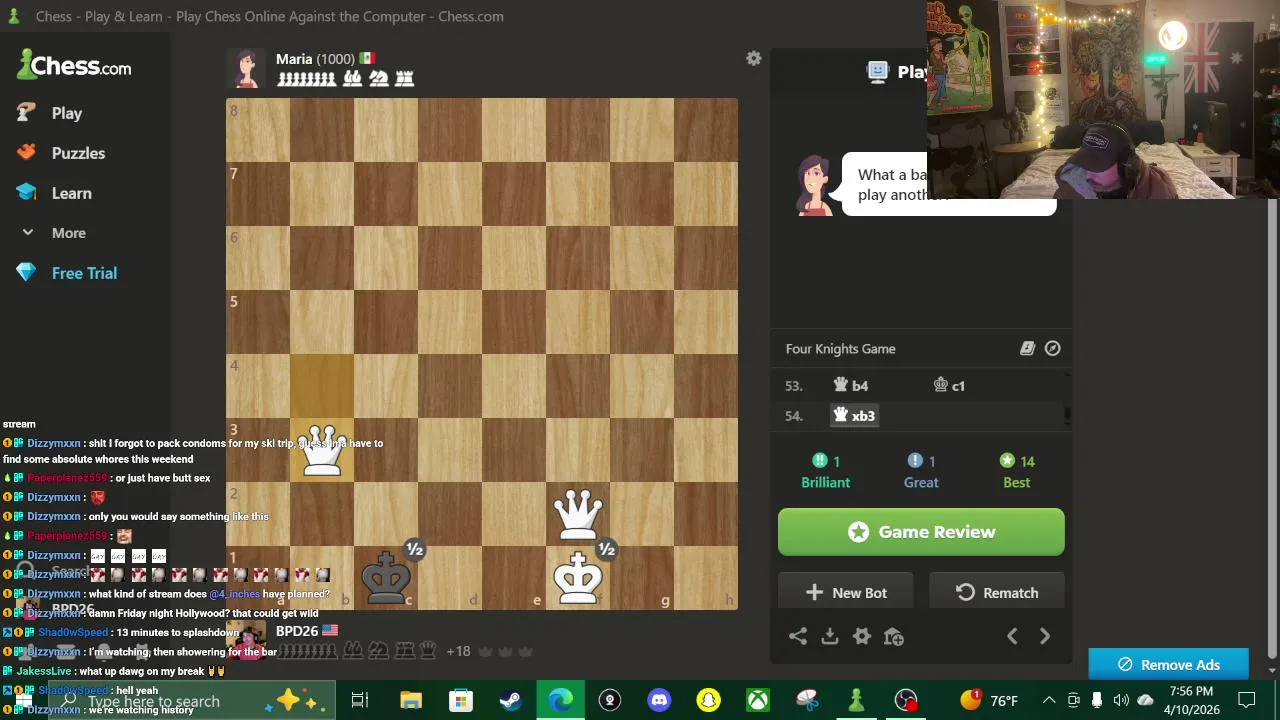Open Microsoft Store from the taskbar

pyautogui.click(x=460, y=700)
